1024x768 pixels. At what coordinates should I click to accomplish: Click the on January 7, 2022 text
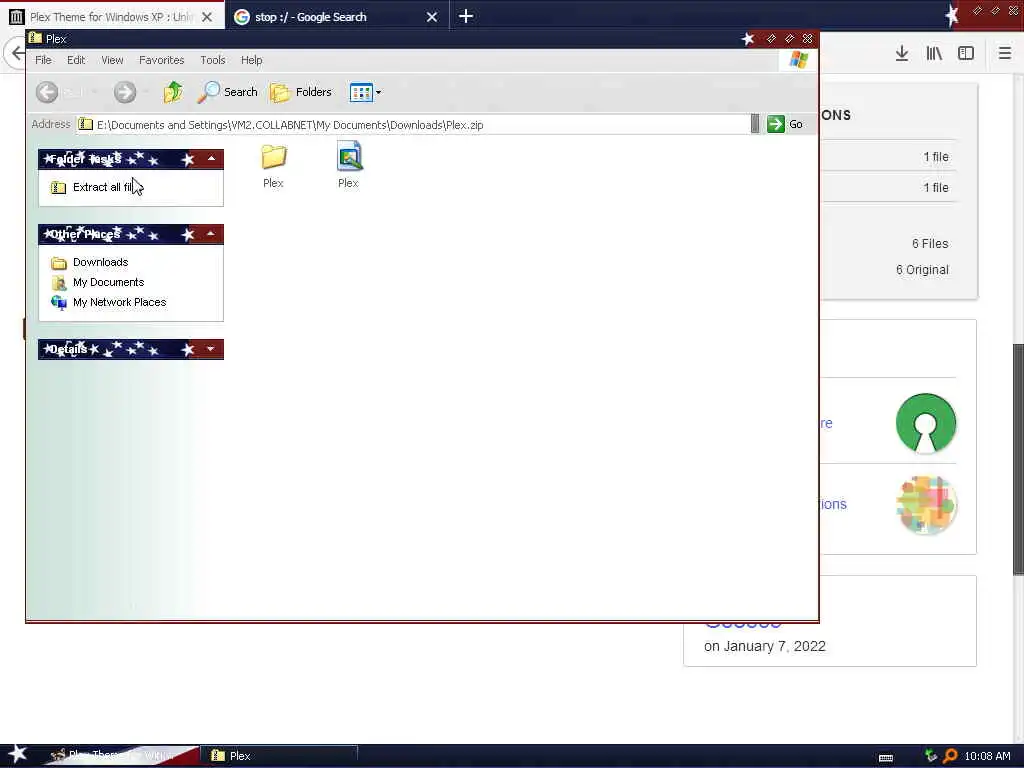(x=765, y=646)
